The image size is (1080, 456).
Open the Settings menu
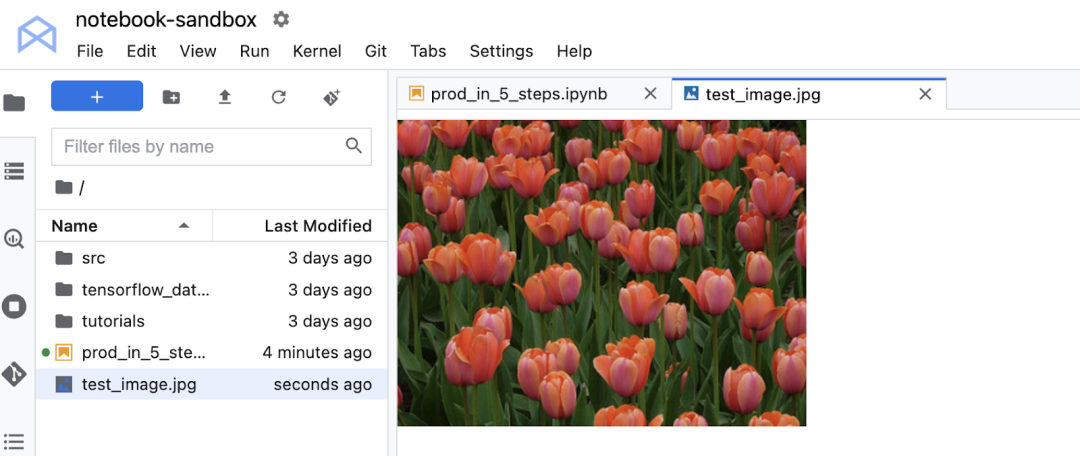click(x=501, y=51)
